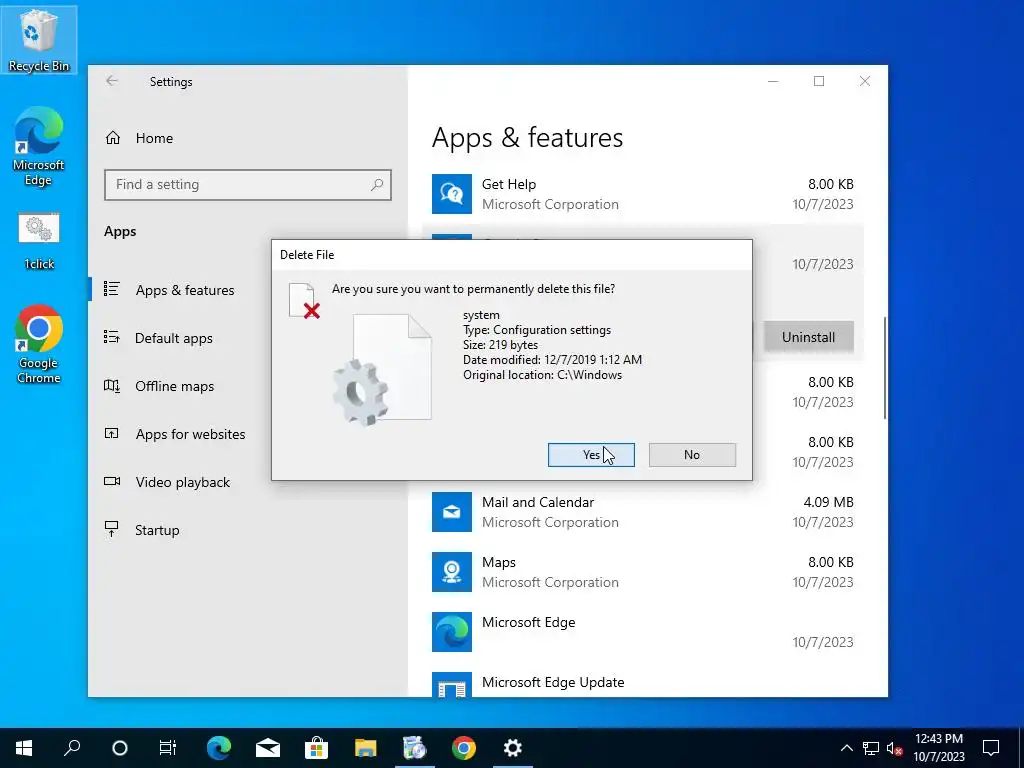
Task: Click the Uninstall button in Settings
Action: point(808,337)
